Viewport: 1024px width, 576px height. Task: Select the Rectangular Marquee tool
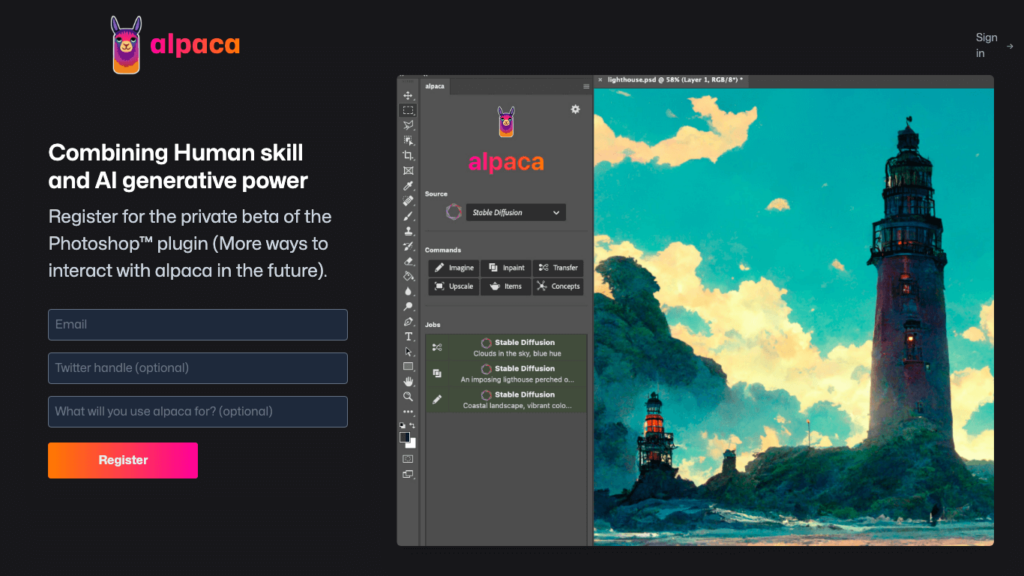pyautogui.click(x=408, y=111)
